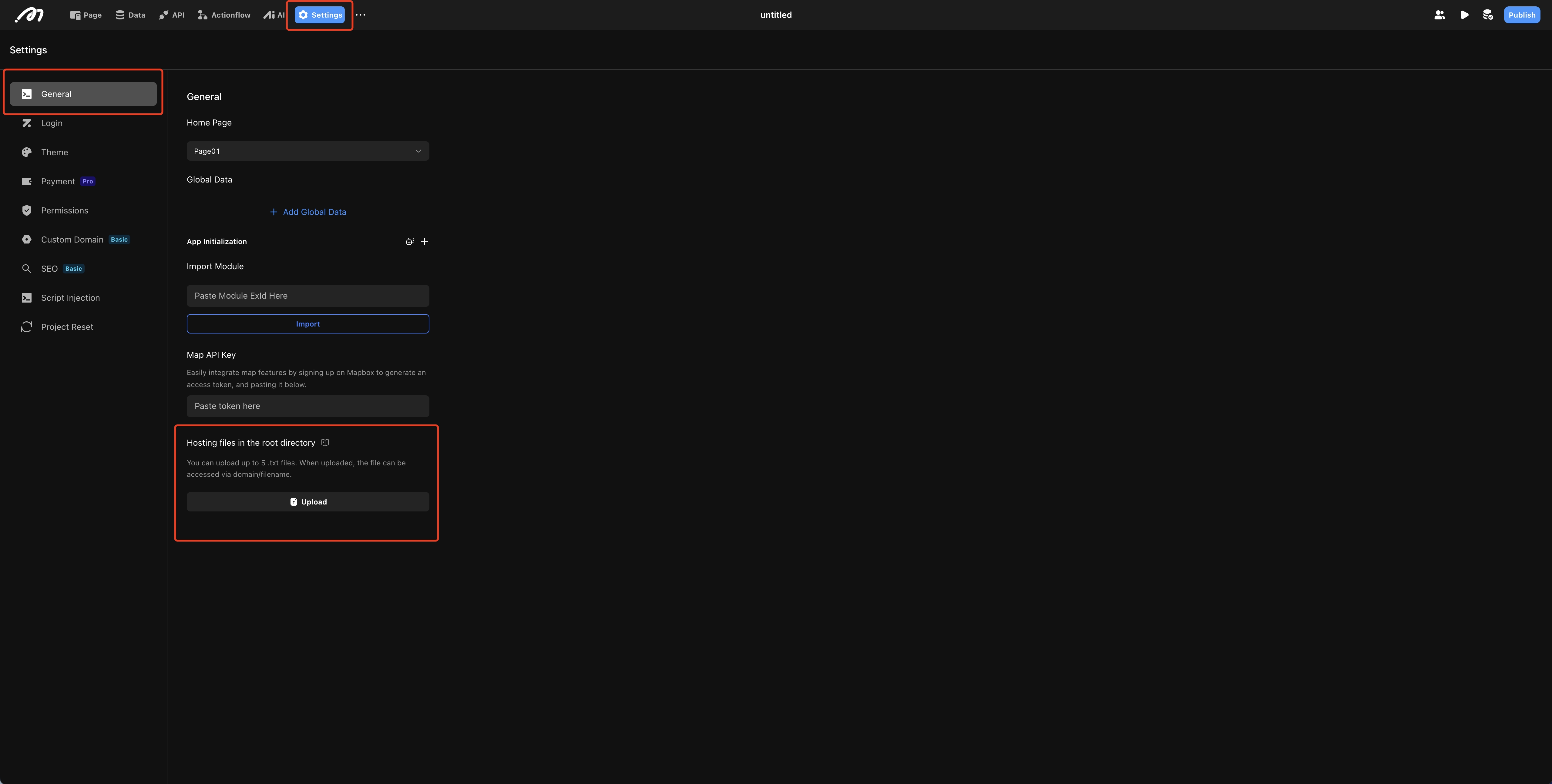Add an App Initialization action with plus
Viewport: 1552px width, 784px height.
(x=425, y=241)
